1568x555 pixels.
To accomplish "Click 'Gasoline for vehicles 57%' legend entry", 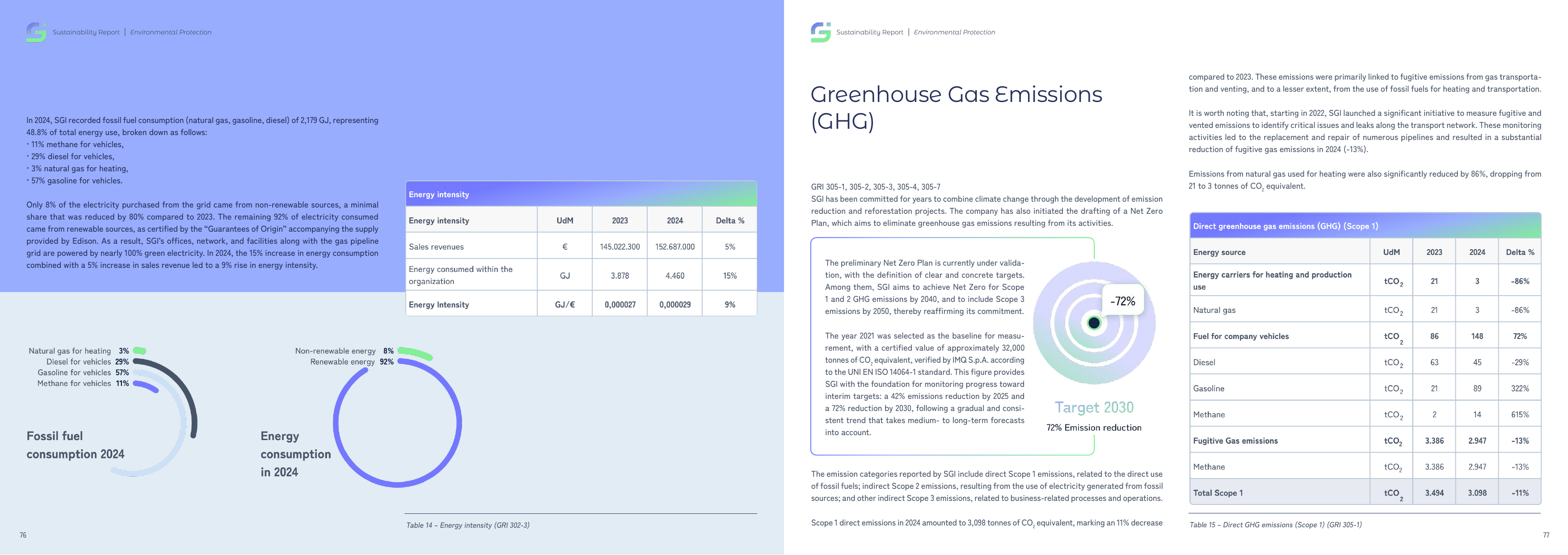I will [x=84, y=372].
